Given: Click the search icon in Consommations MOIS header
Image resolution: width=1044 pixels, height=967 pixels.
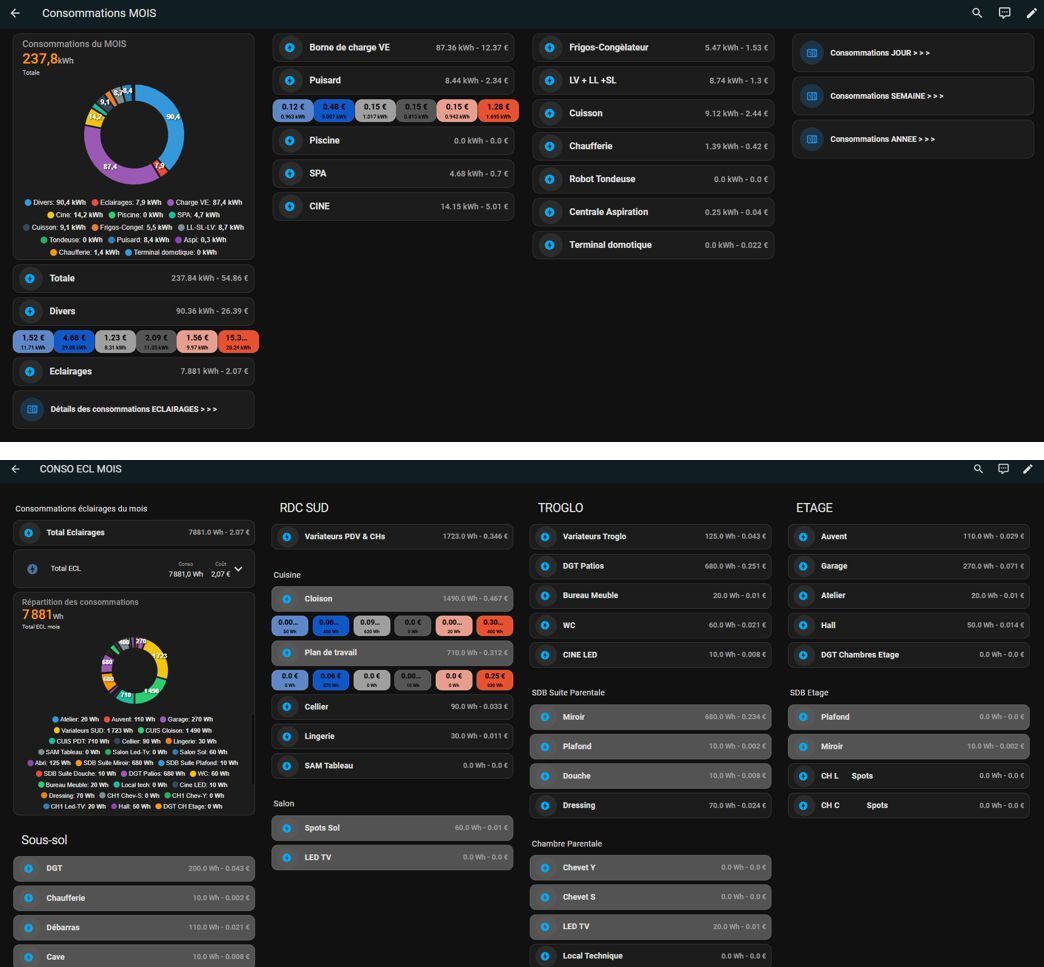Looking at the screenshot, I should (x=977, y=13).
